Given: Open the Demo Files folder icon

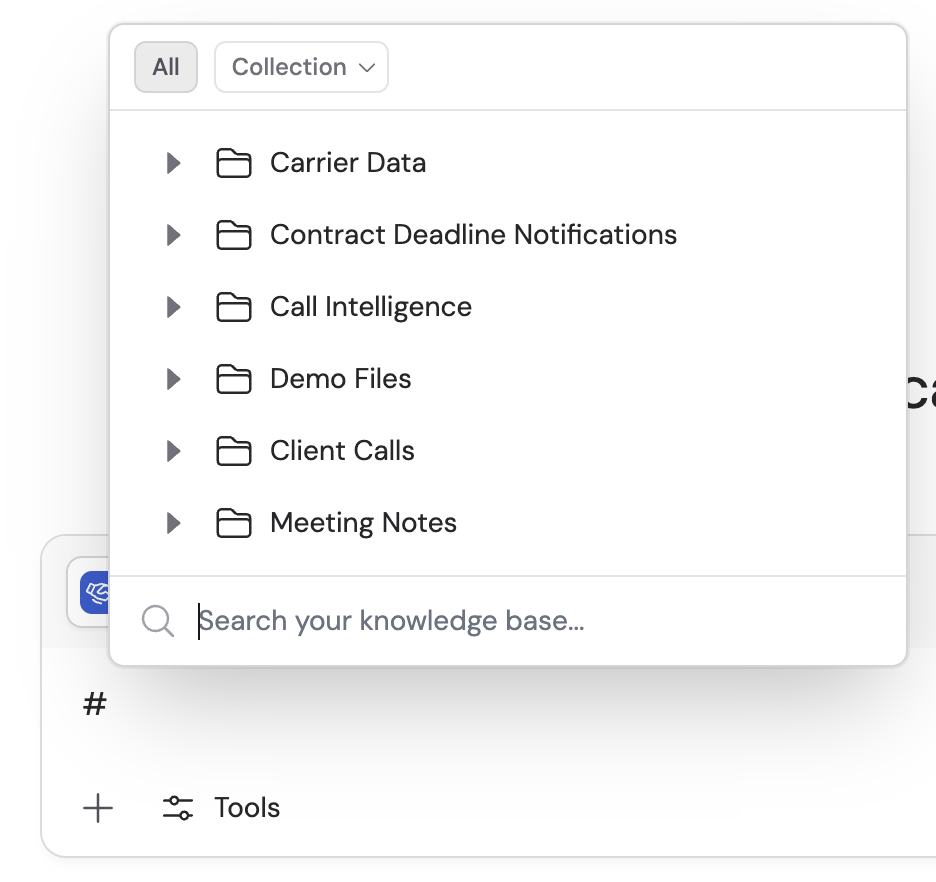Looking at the screenshot, I should click(x=234, y=379).
